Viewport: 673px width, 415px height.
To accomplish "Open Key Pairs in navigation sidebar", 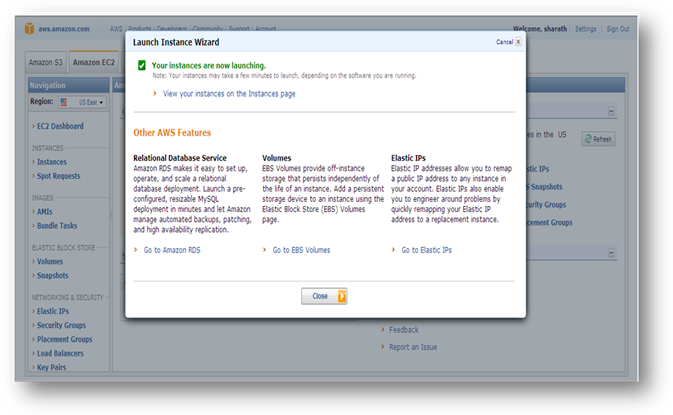I will tap(54, 368).
